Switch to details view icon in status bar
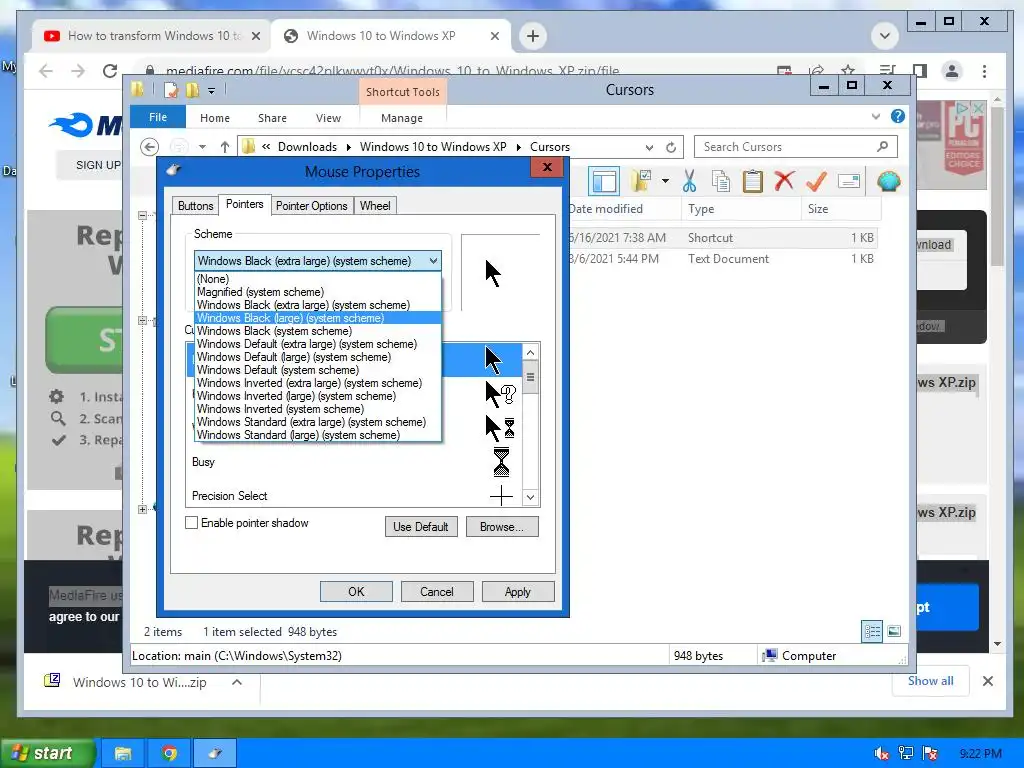1024x768 pixels. point(872,631)
